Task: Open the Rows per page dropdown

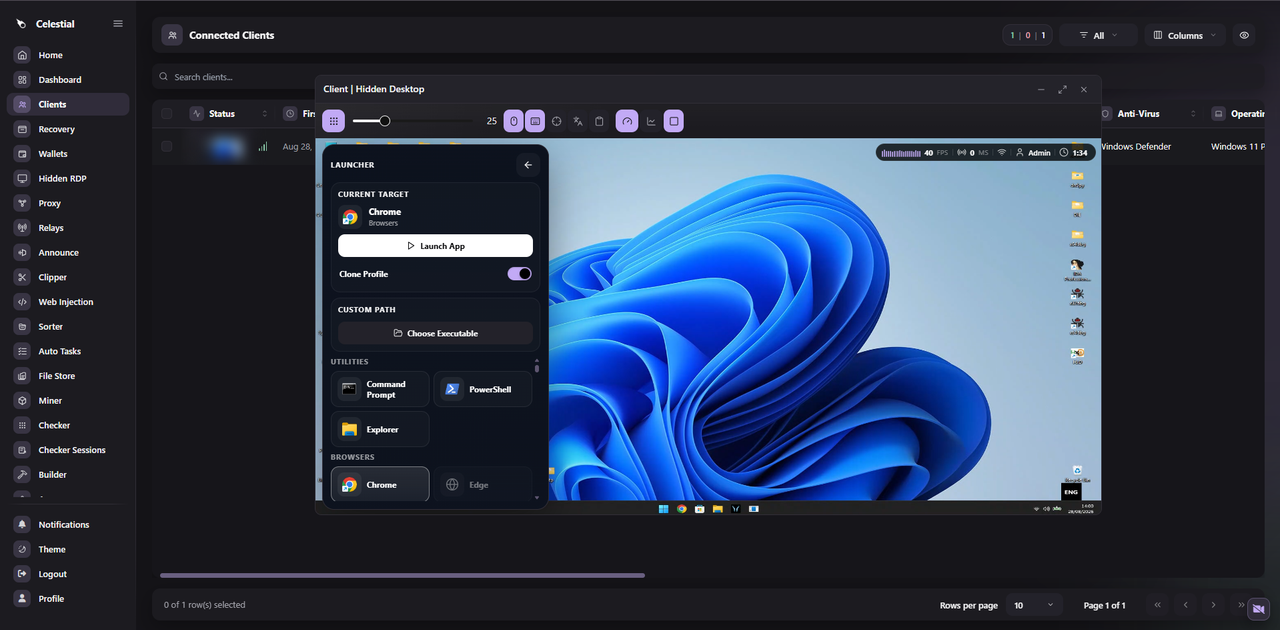Action: 1034,605
